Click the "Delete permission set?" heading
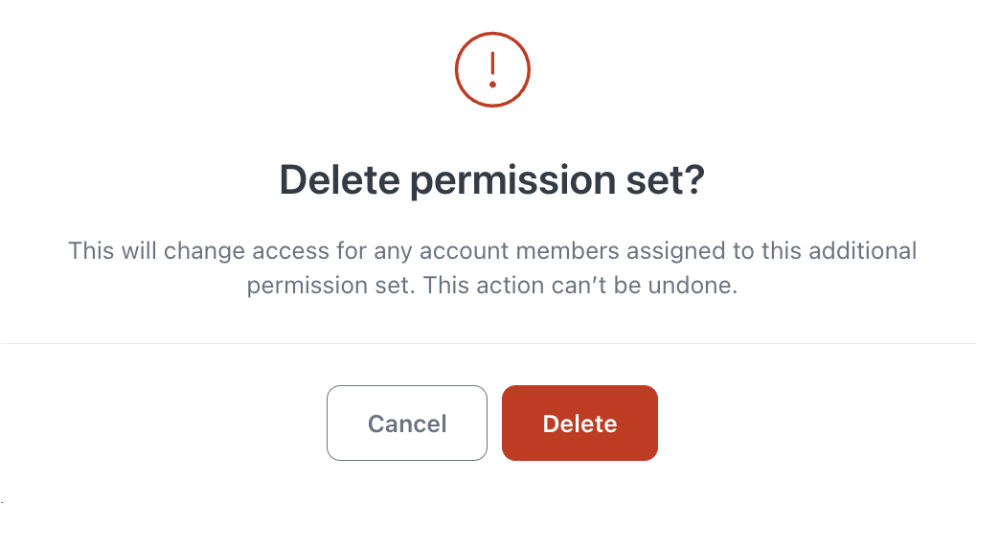 pos(492,180)
